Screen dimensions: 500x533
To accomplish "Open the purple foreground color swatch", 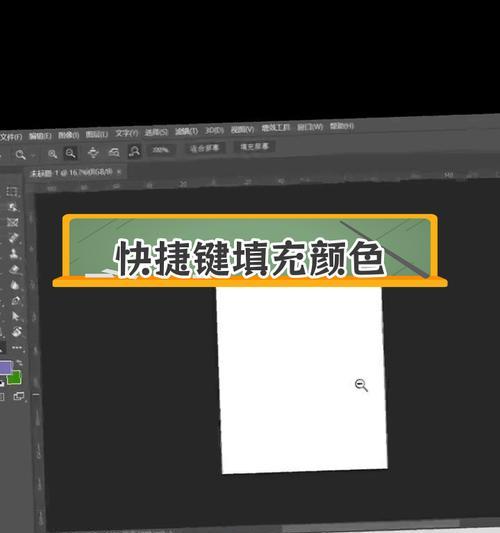I will coord(5,367).
